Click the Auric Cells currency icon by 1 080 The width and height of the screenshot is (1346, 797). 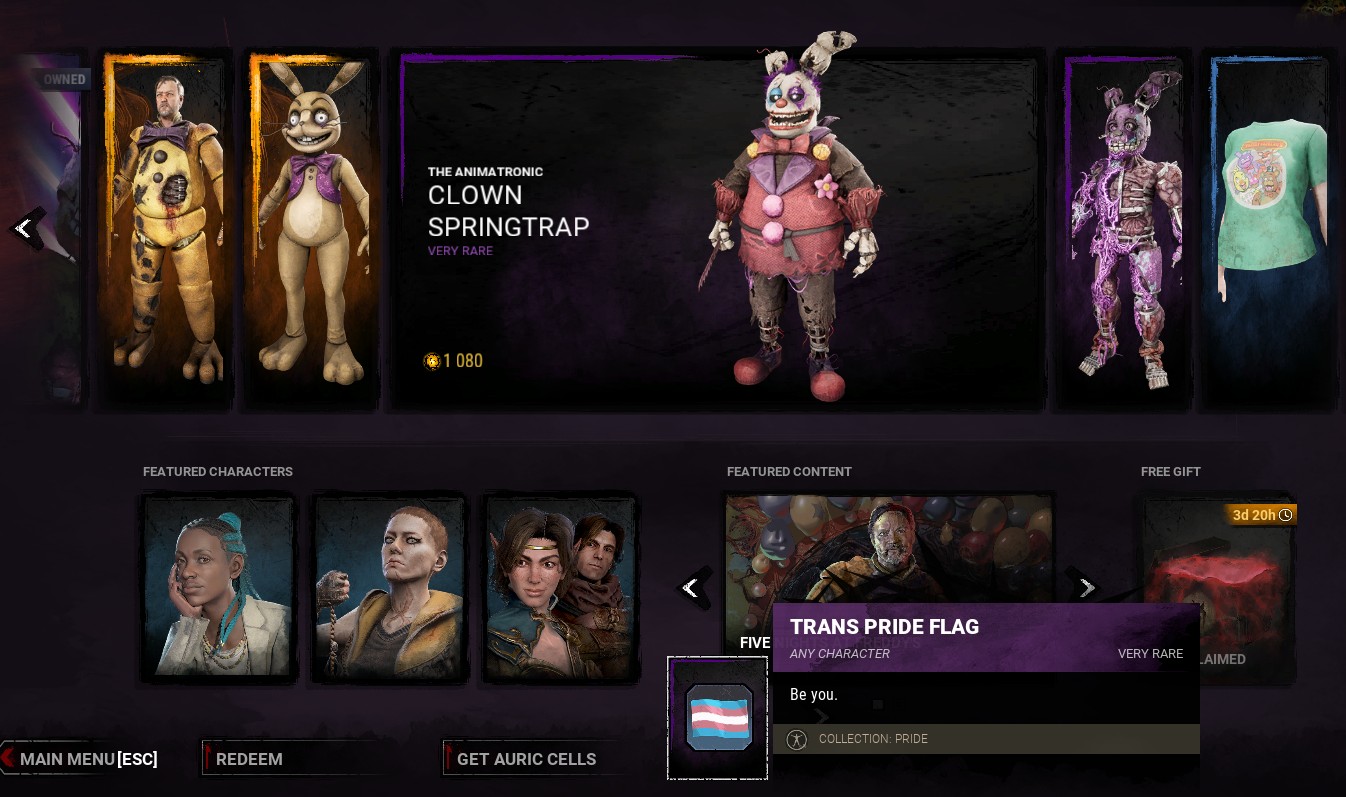click(432, 361)
